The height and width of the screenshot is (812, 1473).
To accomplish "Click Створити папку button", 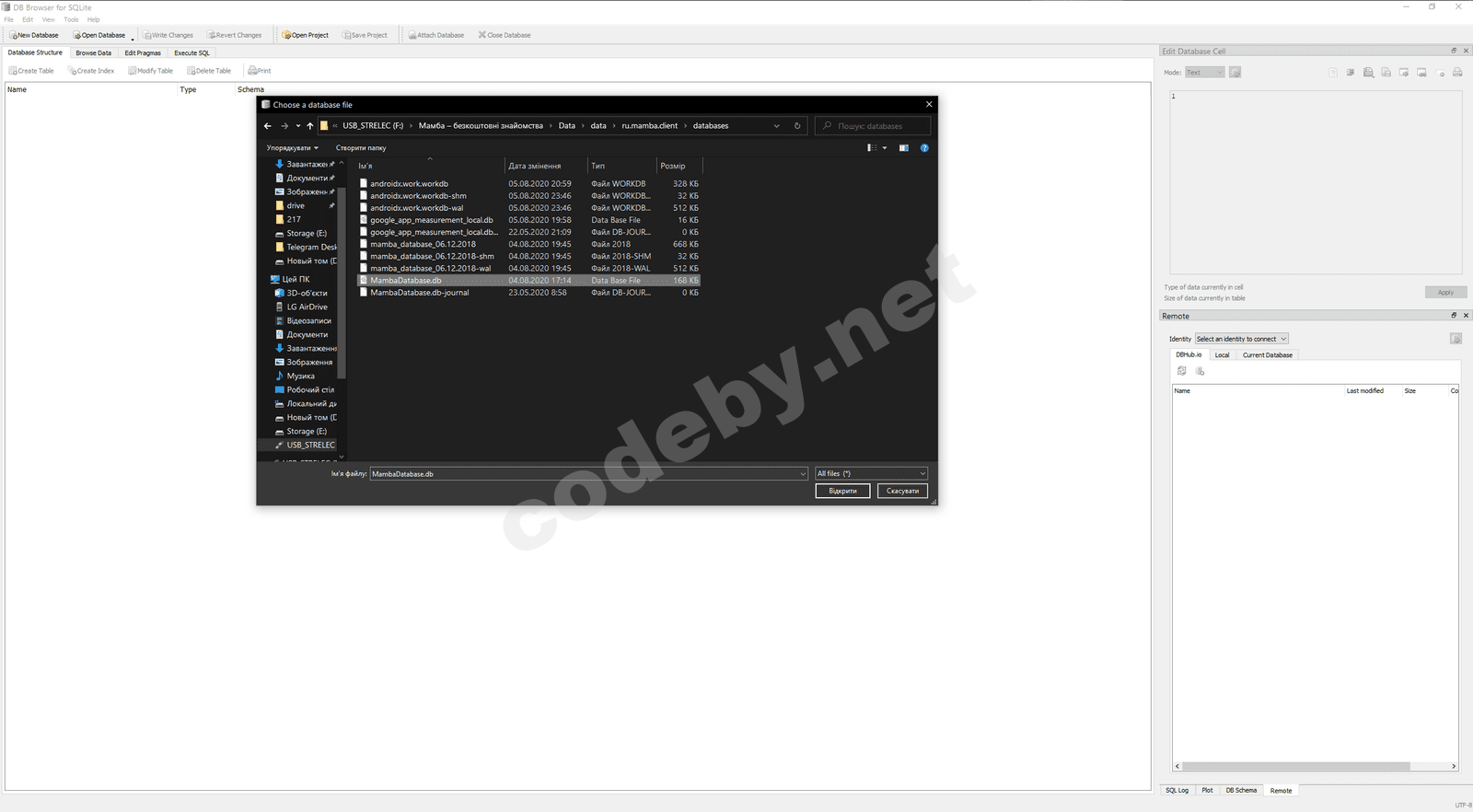I will pos(361,148).
